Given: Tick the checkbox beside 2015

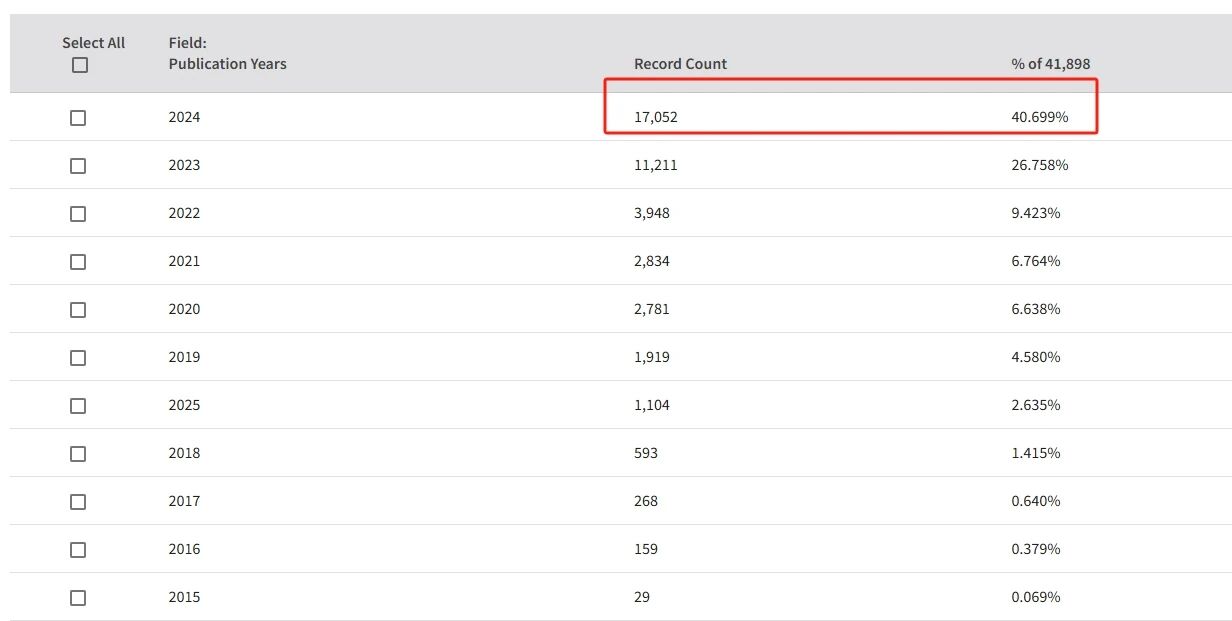Looking at the screenshot, I should point(78,598).
